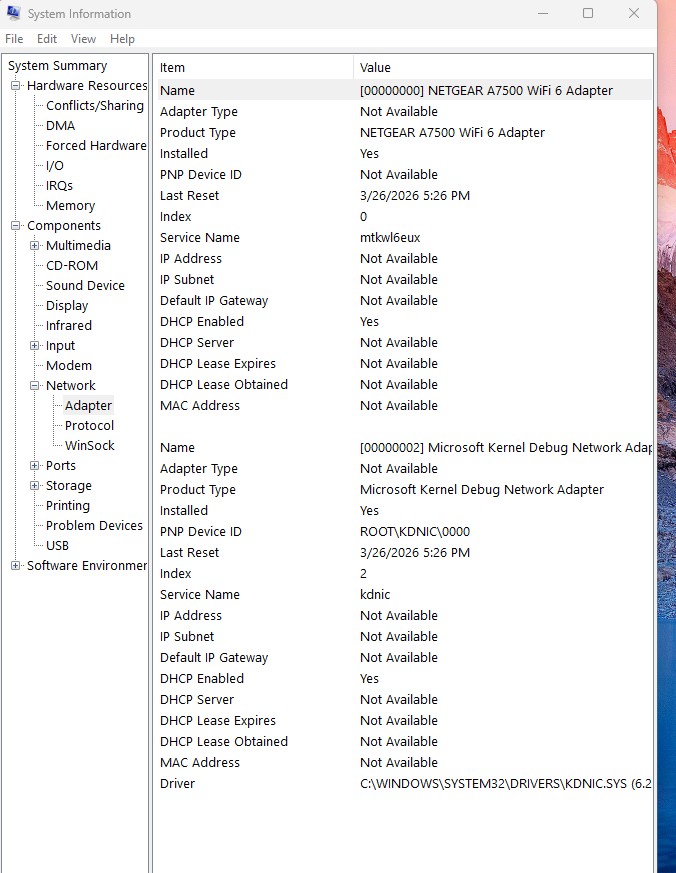Screen dimensions: 676x873
Task: Select Printing tree item
Action: (x=67, y=506)
